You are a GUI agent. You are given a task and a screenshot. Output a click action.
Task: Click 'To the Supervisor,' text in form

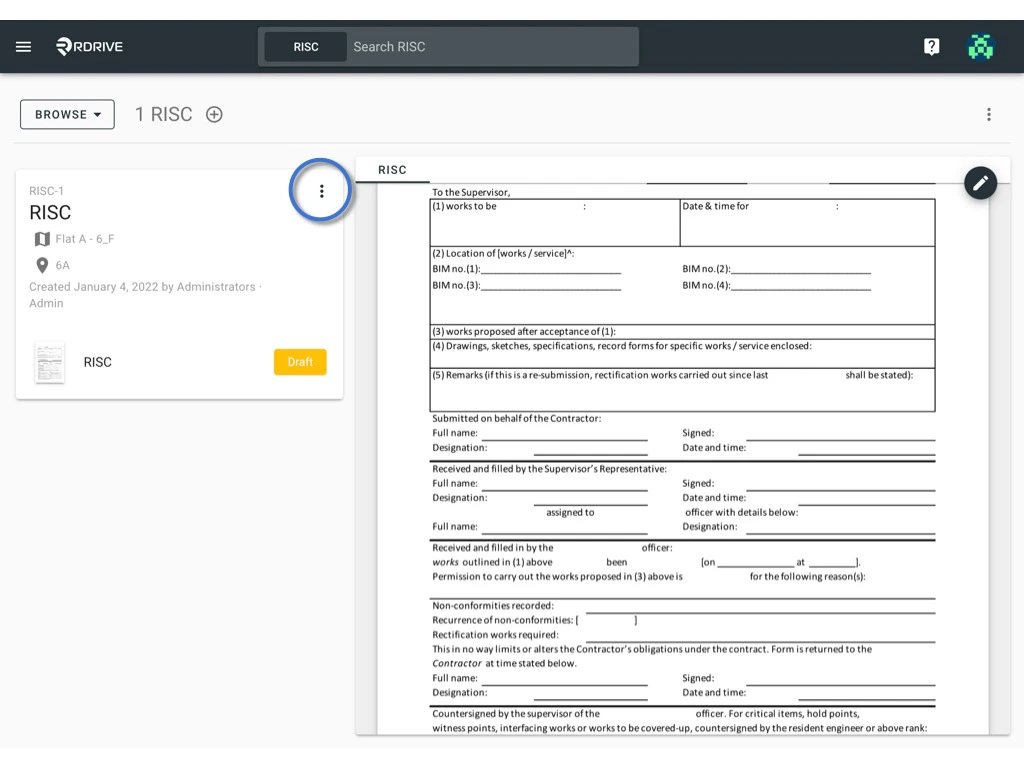471,192
